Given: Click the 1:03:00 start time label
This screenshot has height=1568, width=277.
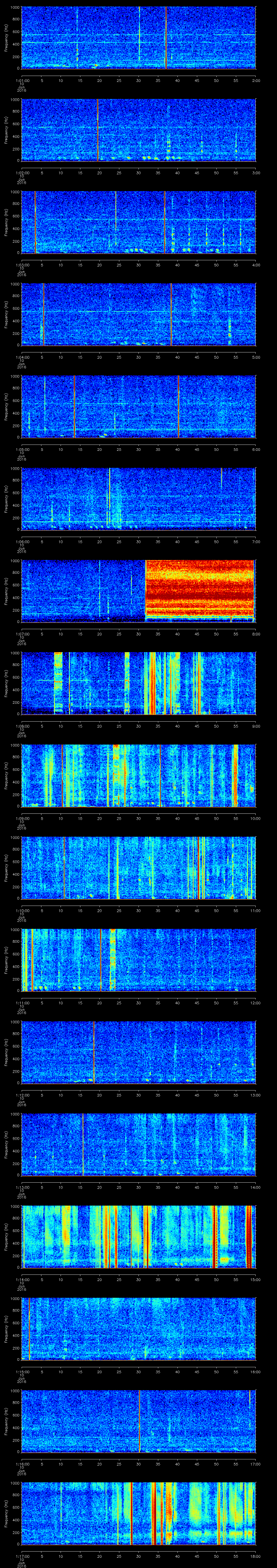Looking at the screenshot, I should pos(22,265).
